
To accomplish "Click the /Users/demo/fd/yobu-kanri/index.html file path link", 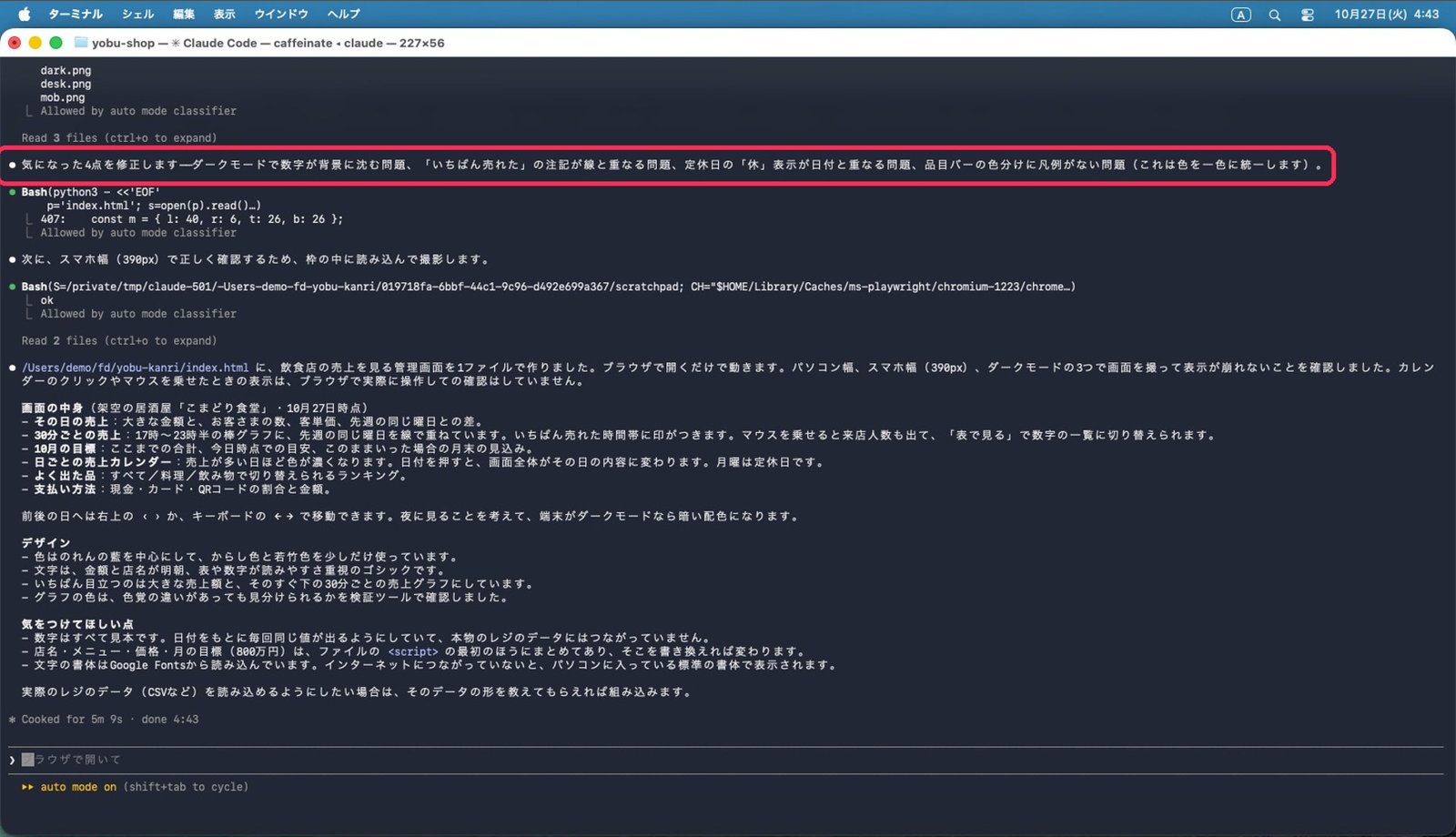I will point(136,368).
